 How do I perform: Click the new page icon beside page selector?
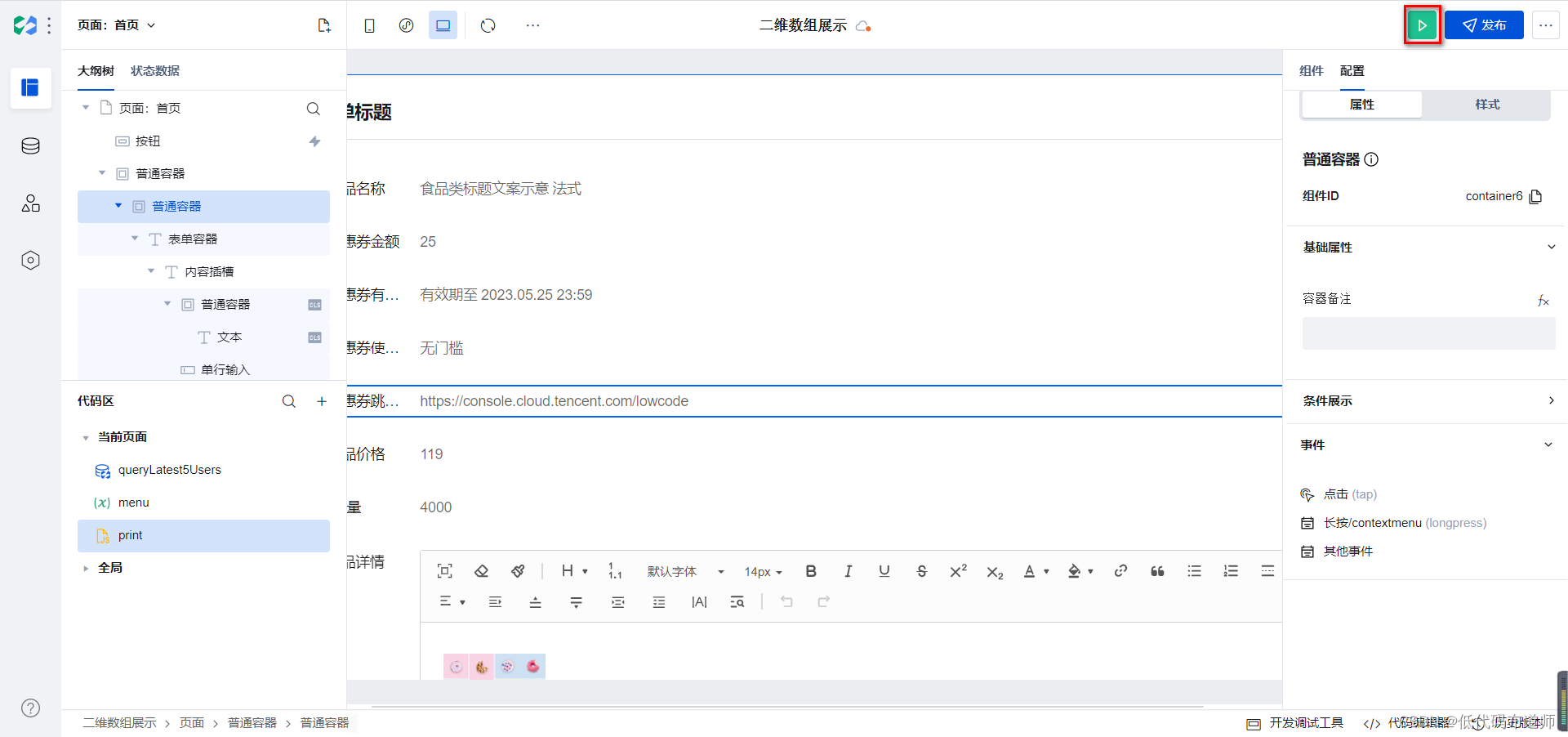tap(324, 25)
